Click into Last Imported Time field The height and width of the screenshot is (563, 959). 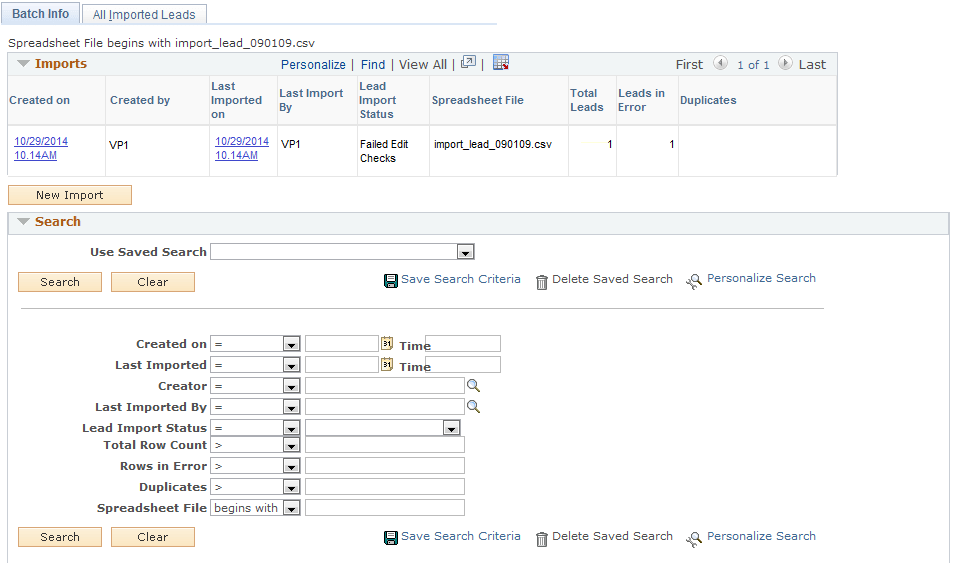[x=463, y=365]
